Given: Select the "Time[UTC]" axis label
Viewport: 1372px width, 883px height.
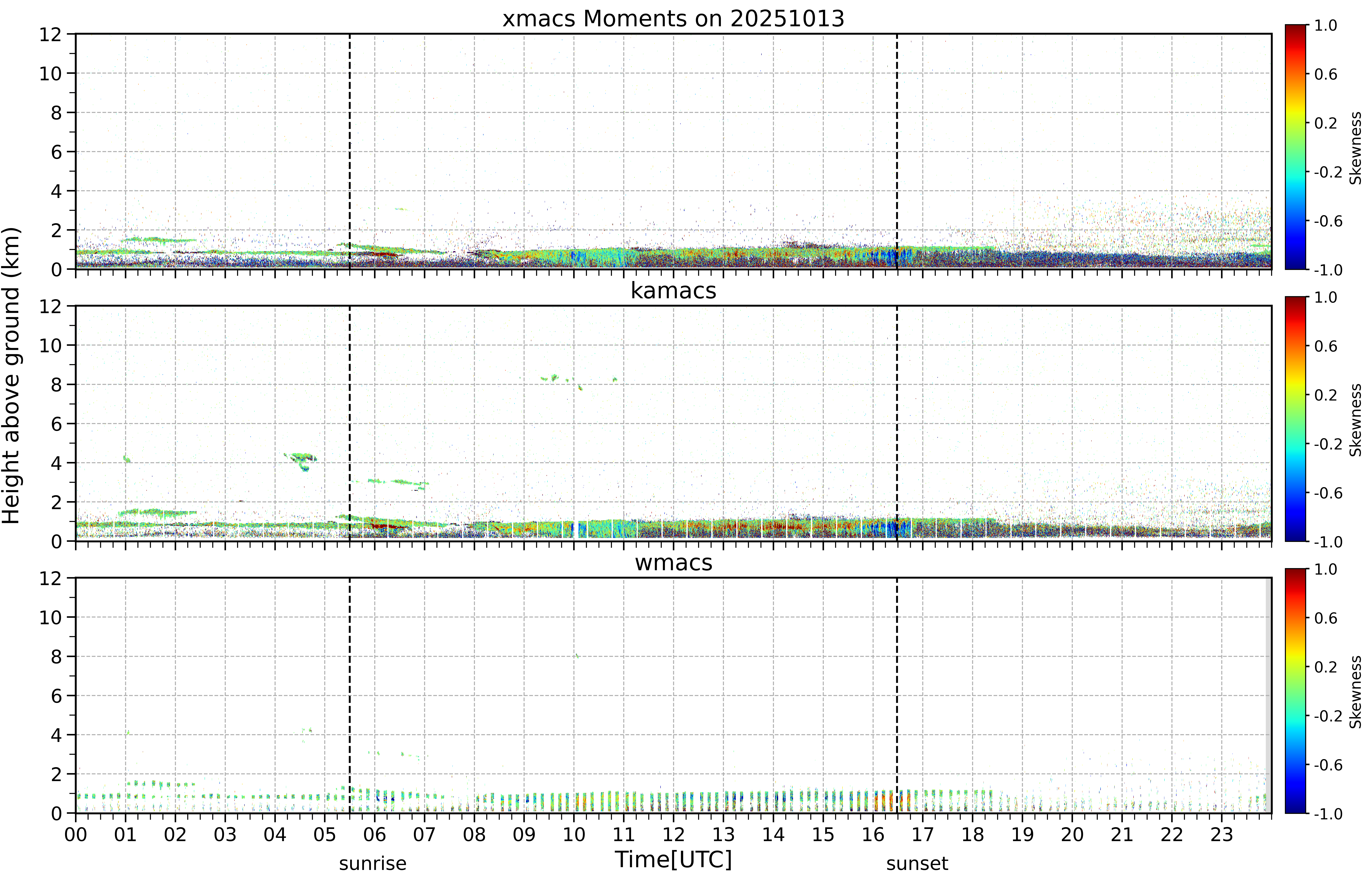Looking at the screenshot, I should coord(673,860).
